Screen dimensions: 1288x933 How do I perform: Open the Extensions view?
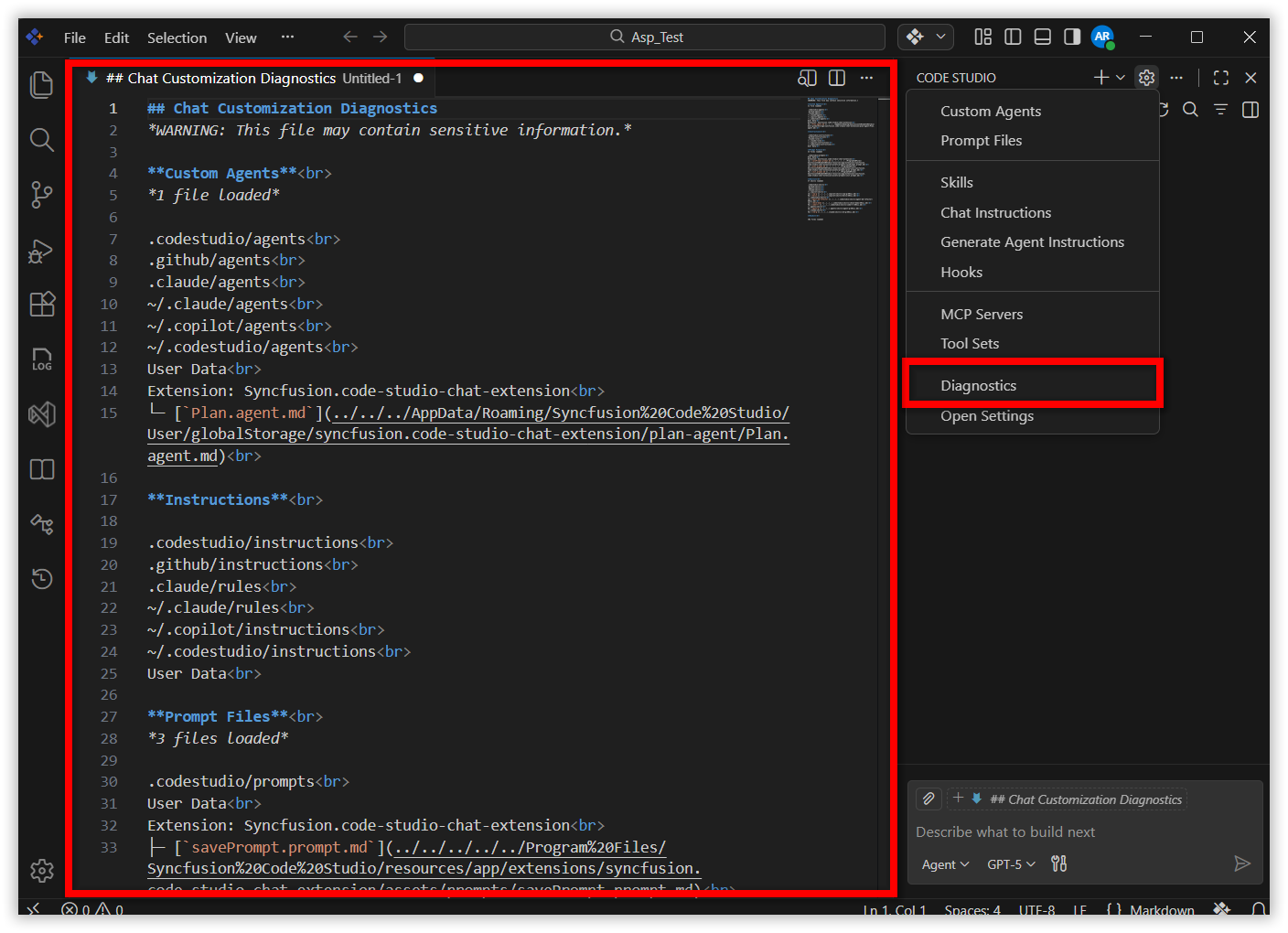pyautogui.click(x=41, y=305)
